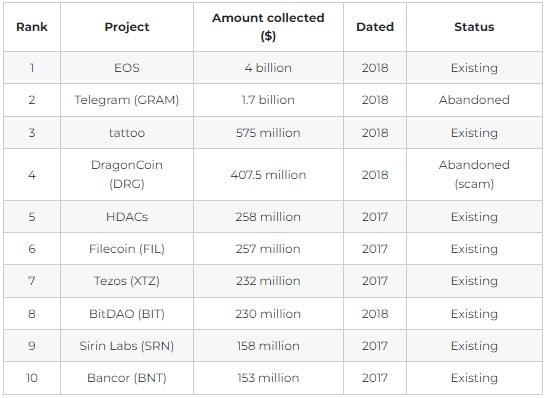545x398 pixels.
Task: Click the Bancor (BNT) cell
Action: click(127, 378)
